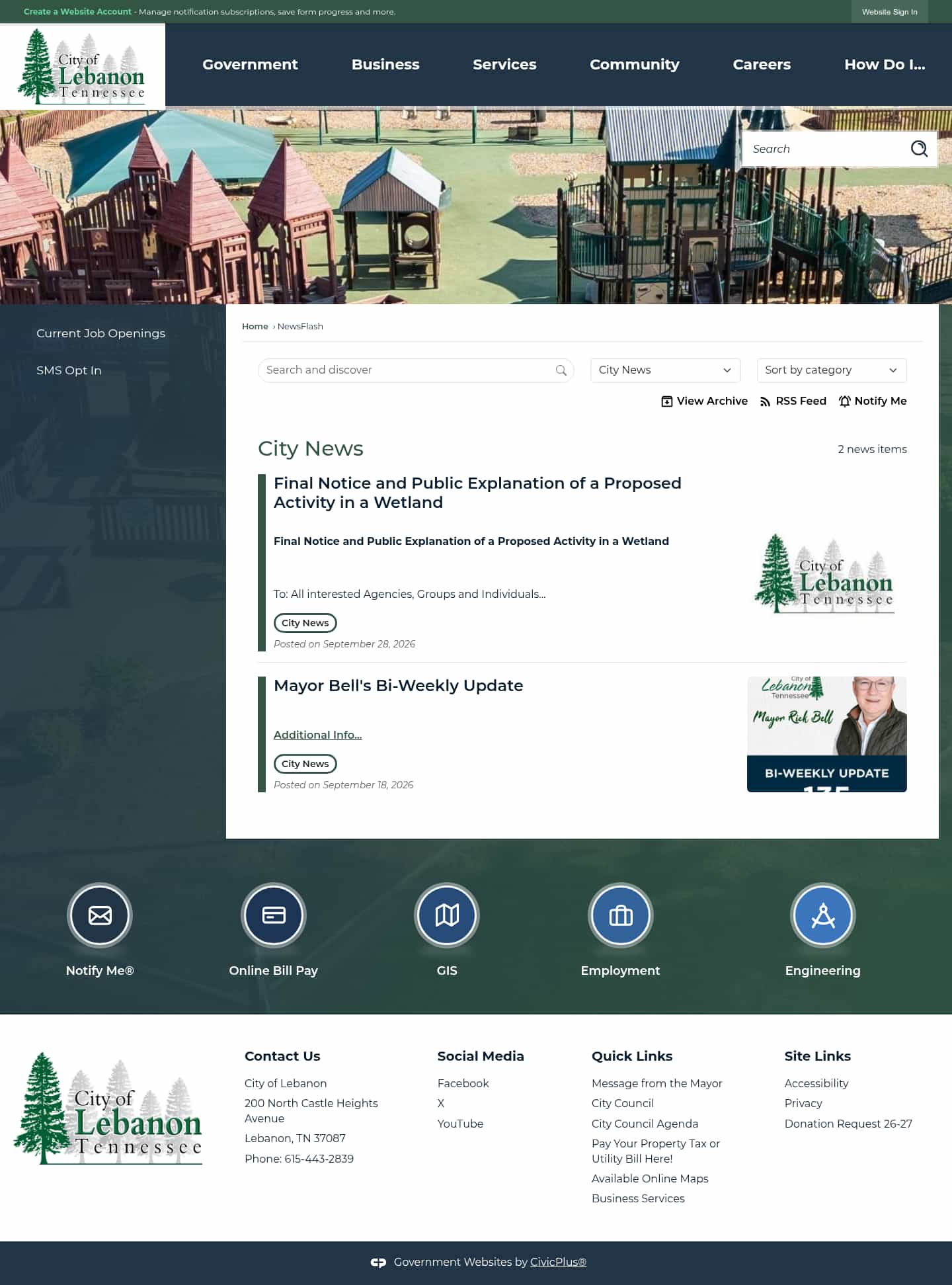Open the City Council Agenda quick link
Screen dimensions: 952x1285
[x=645, y=1124]
